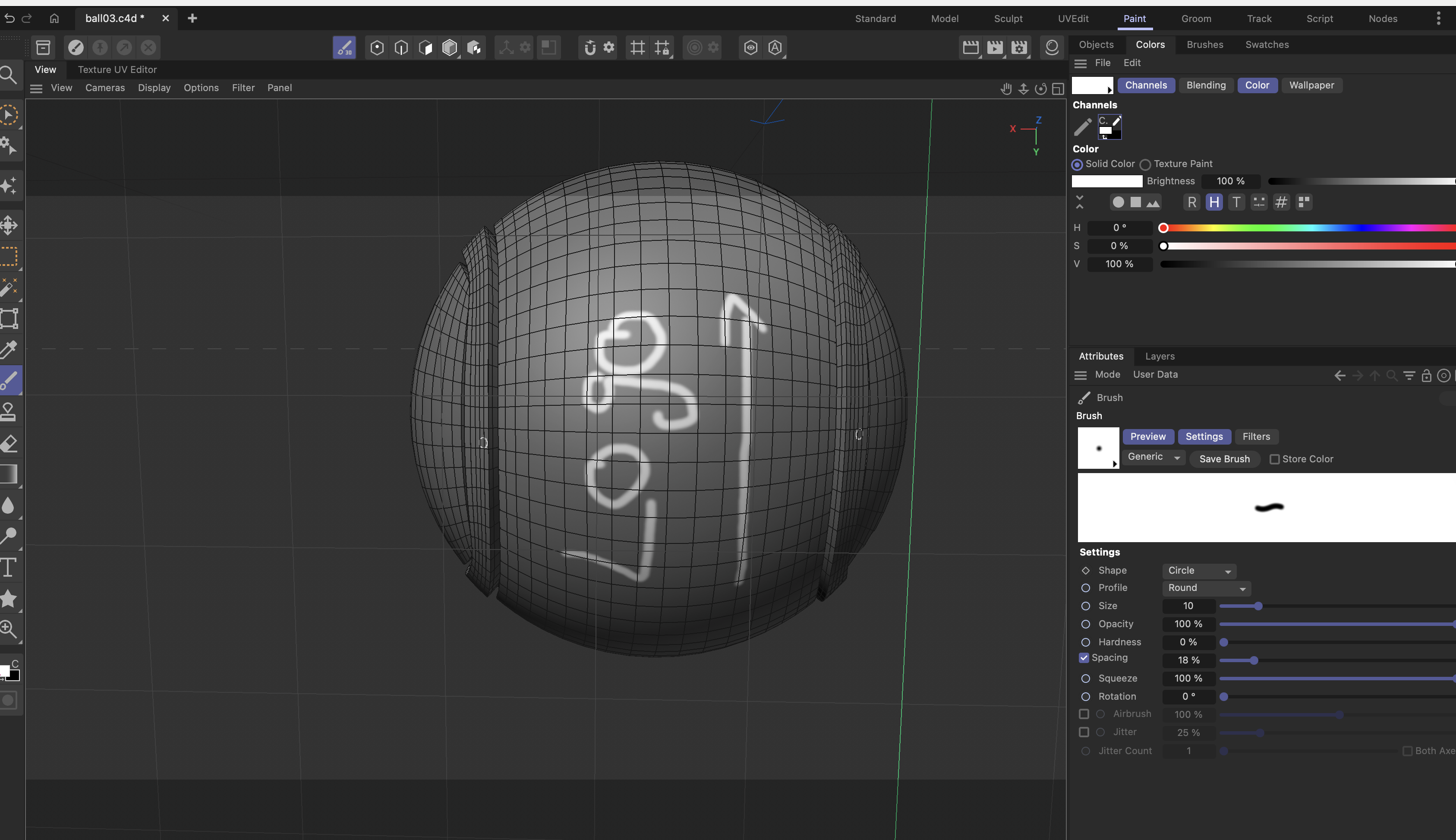Enable the Store Color checkbox
The height and width of the screenshot is (840, 1456).
pos(1274,459)
